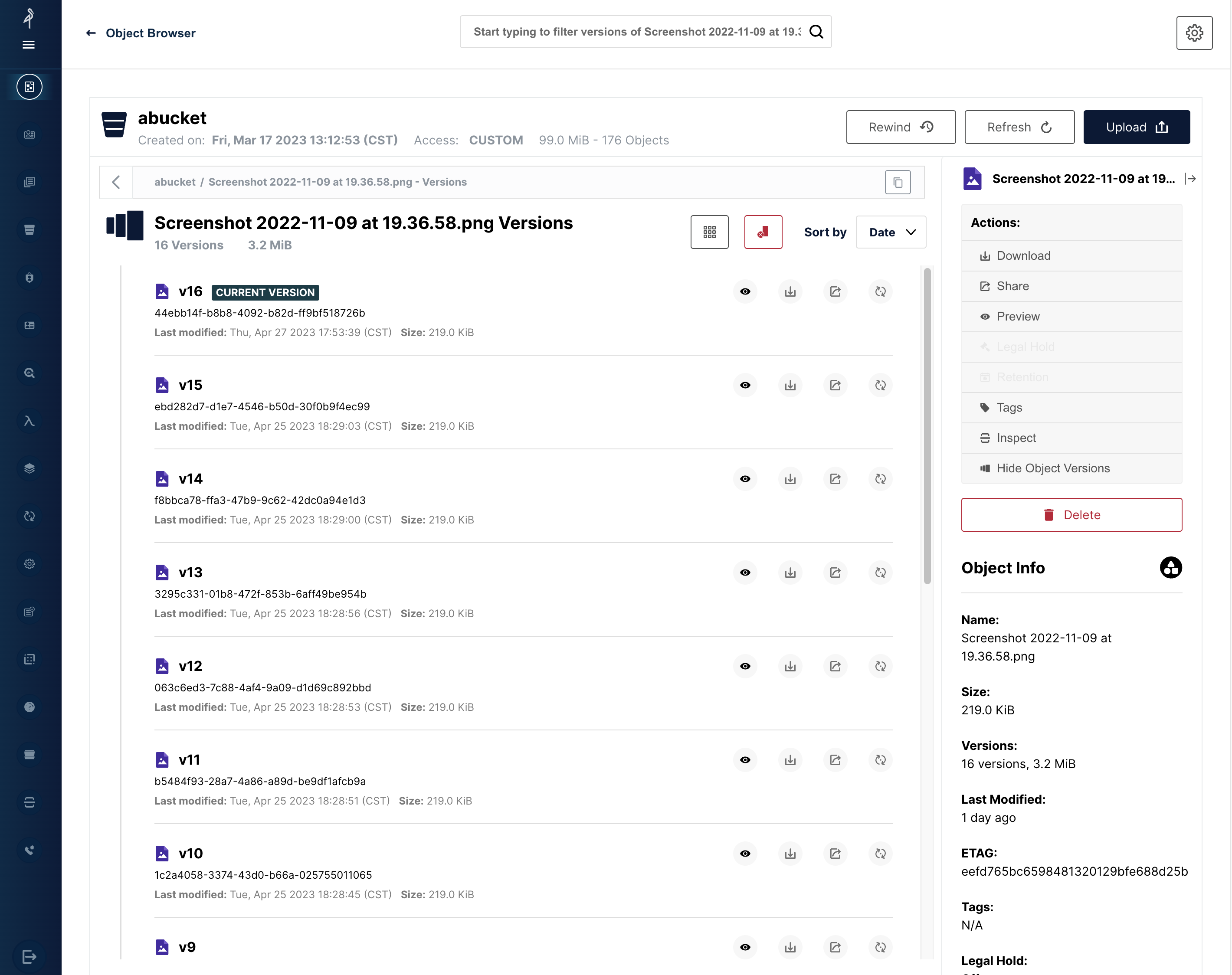Collapse the object details panel arrow
1232x975 pixels.
point(1190,179)
